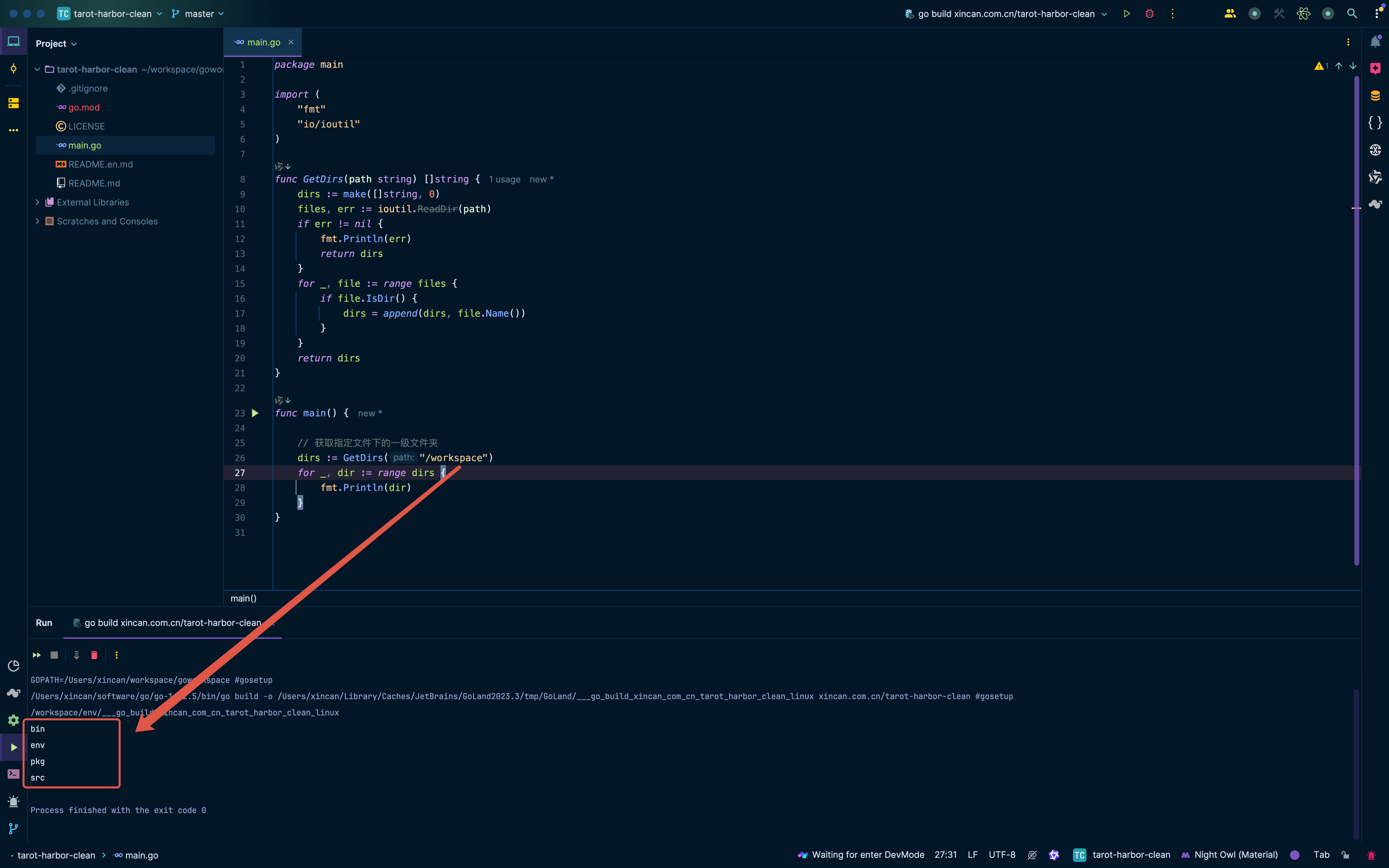Click the Run button in top toolbar
This screenshot has height=868, width=1389.
[1126, 14]
